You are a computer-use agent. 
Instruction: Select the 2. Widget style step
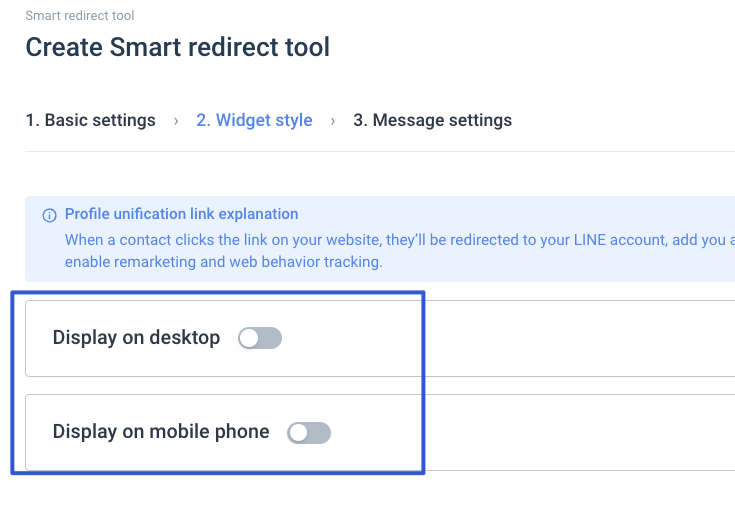click(254, 120)
